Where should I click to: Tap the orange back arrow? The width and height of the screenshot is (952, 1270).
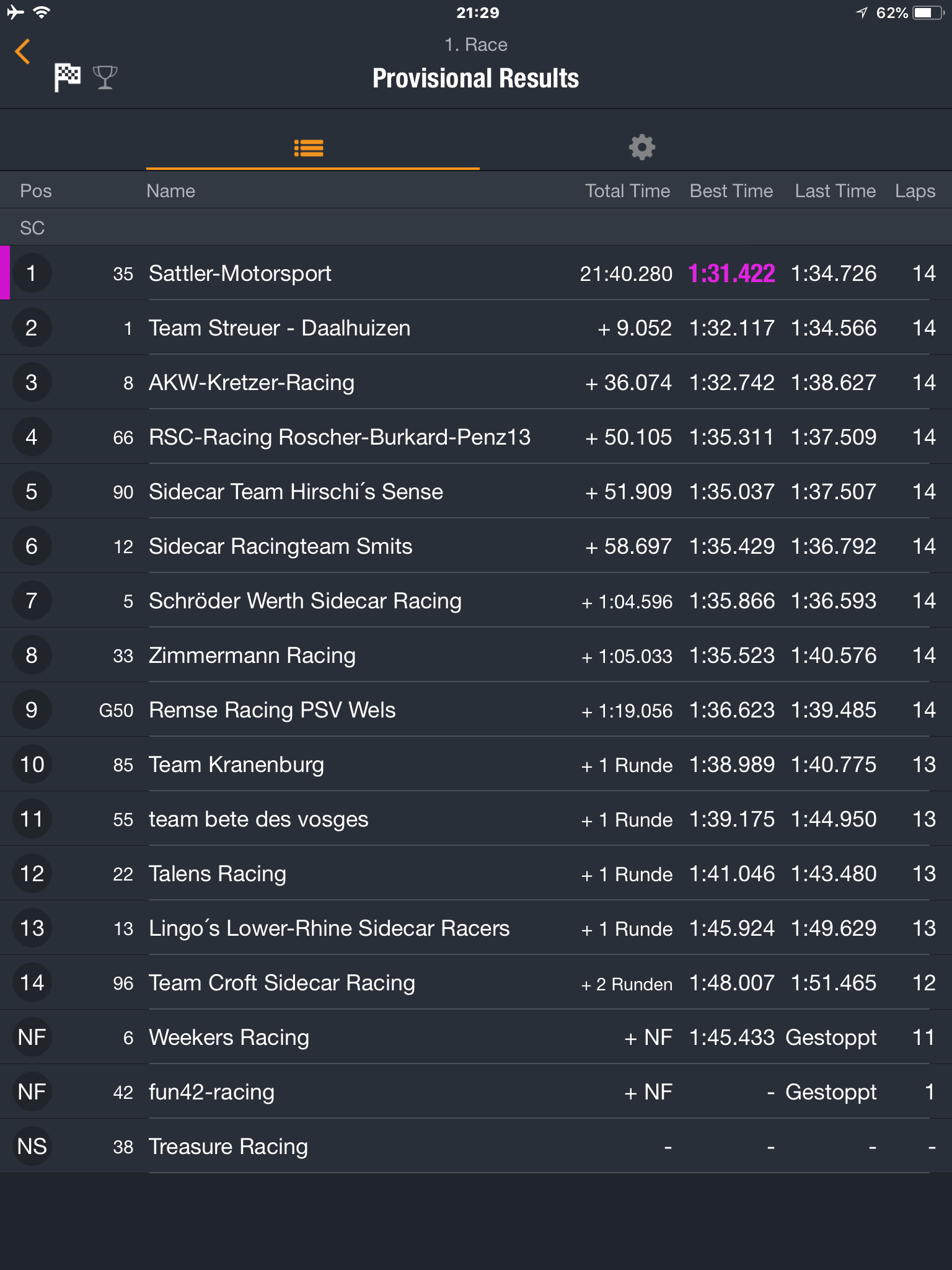[x=22, y=51]
